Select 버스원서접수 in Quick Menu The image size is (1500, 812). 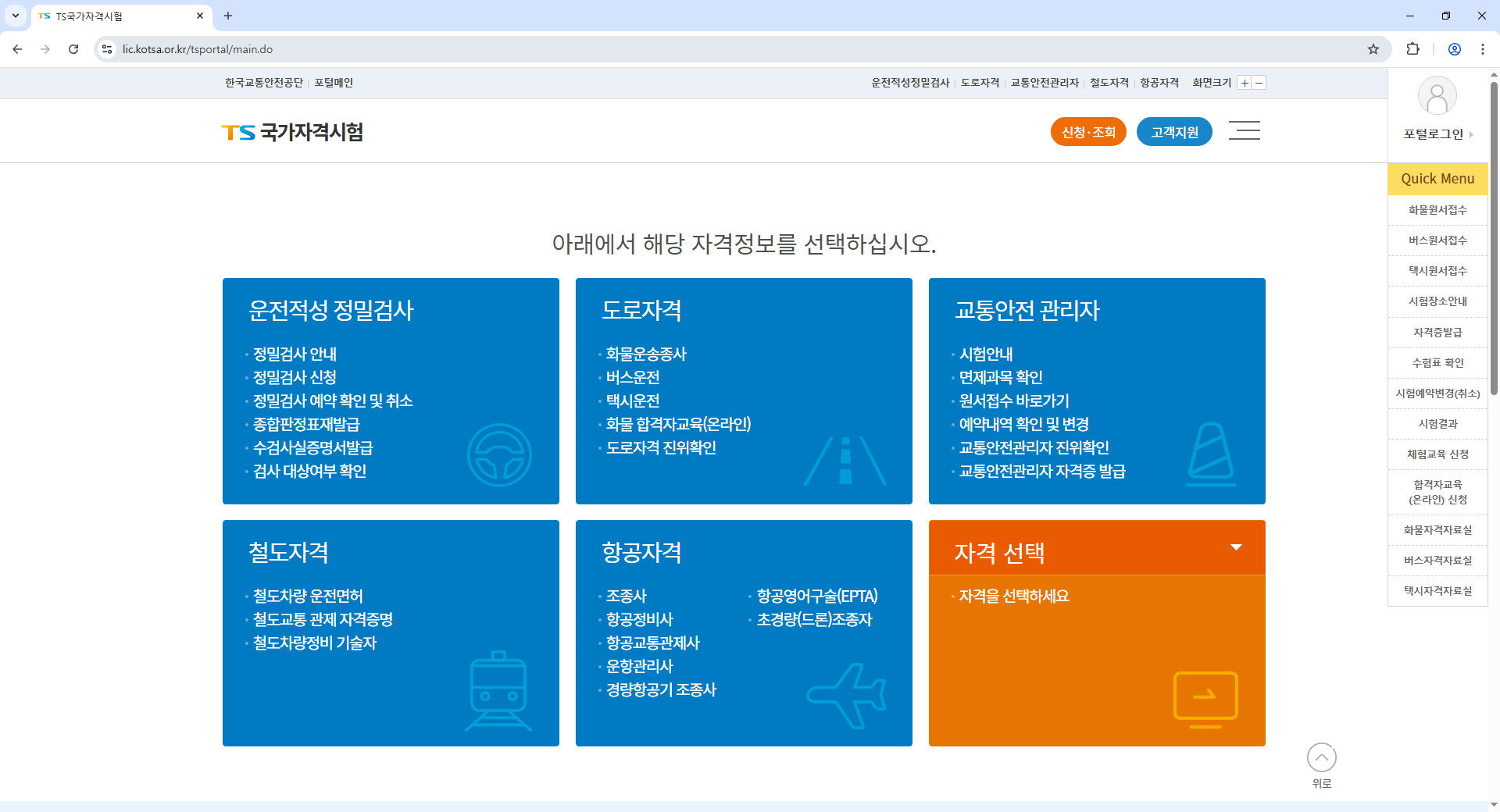[1437, 240]
